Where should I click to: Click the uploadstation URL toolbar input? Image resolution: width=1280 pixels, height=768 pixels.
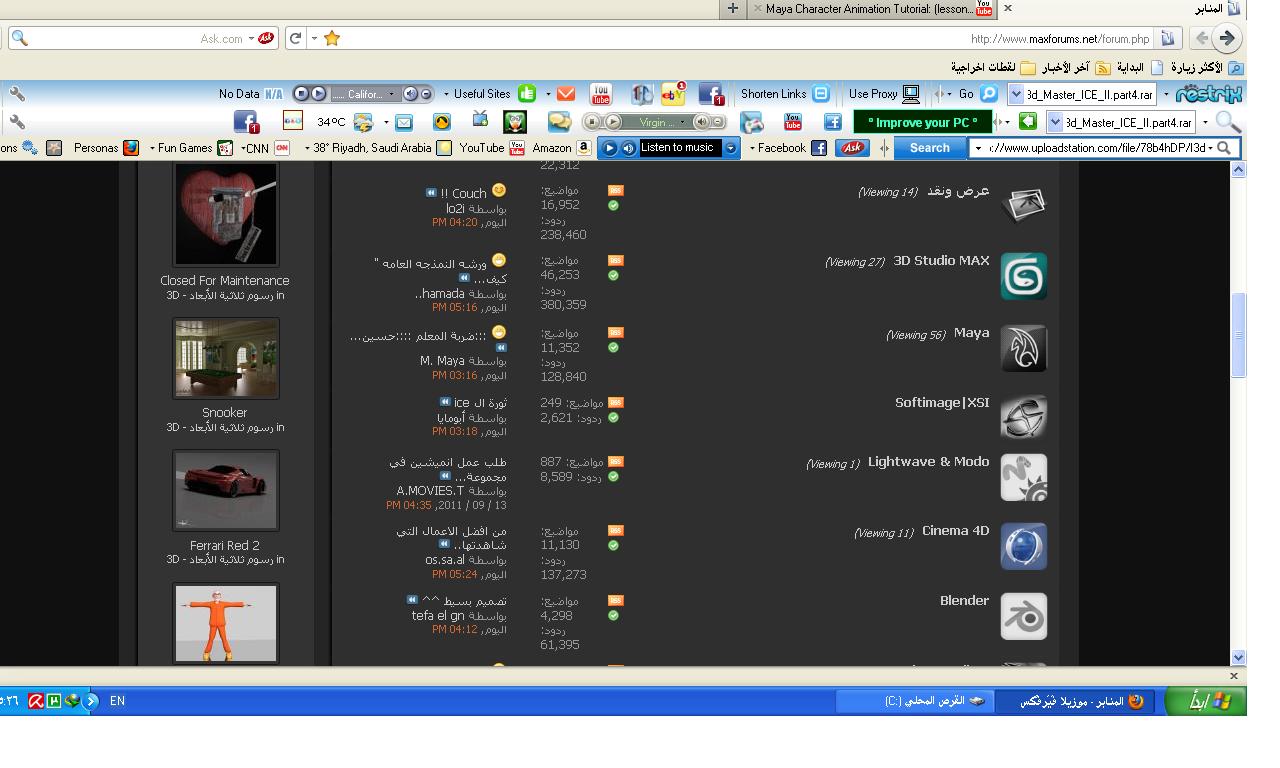[x=1105, y=148]
